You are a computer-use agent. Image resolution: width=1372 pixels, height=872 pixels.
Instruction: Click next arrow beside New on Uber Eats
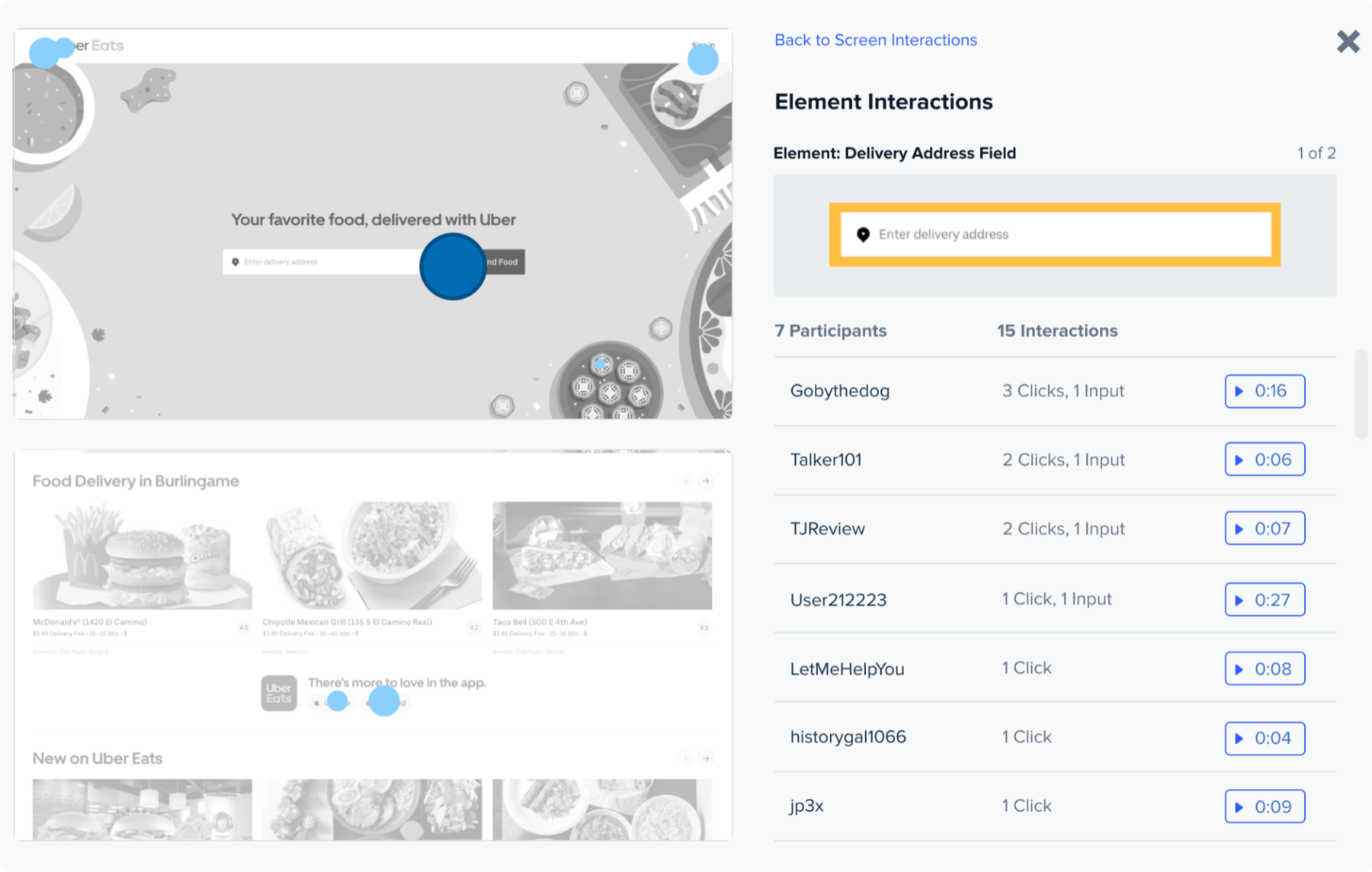click(706, 758)
